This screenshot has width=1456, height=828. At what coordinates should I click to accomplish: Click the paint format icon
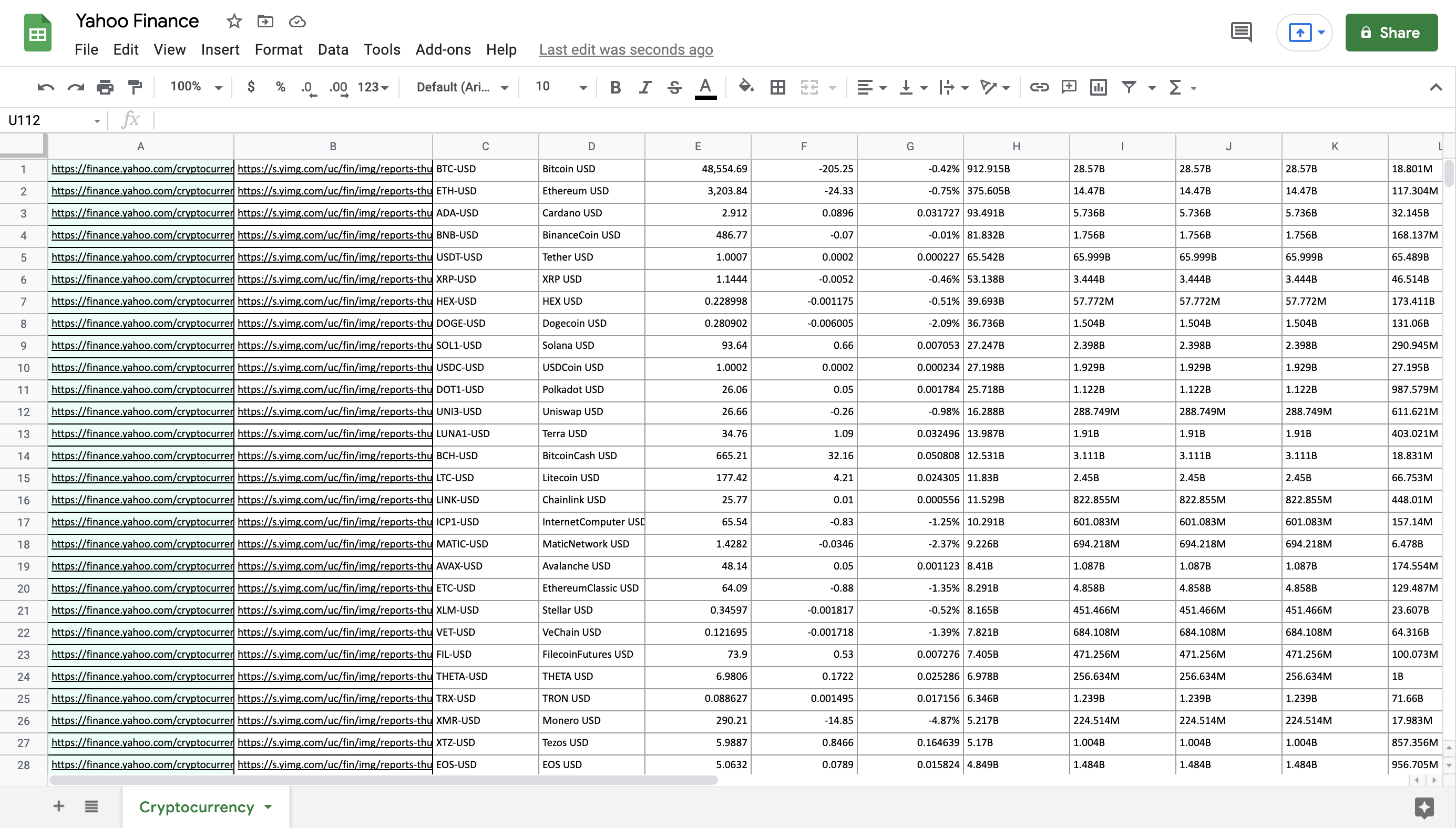[135, 87]
